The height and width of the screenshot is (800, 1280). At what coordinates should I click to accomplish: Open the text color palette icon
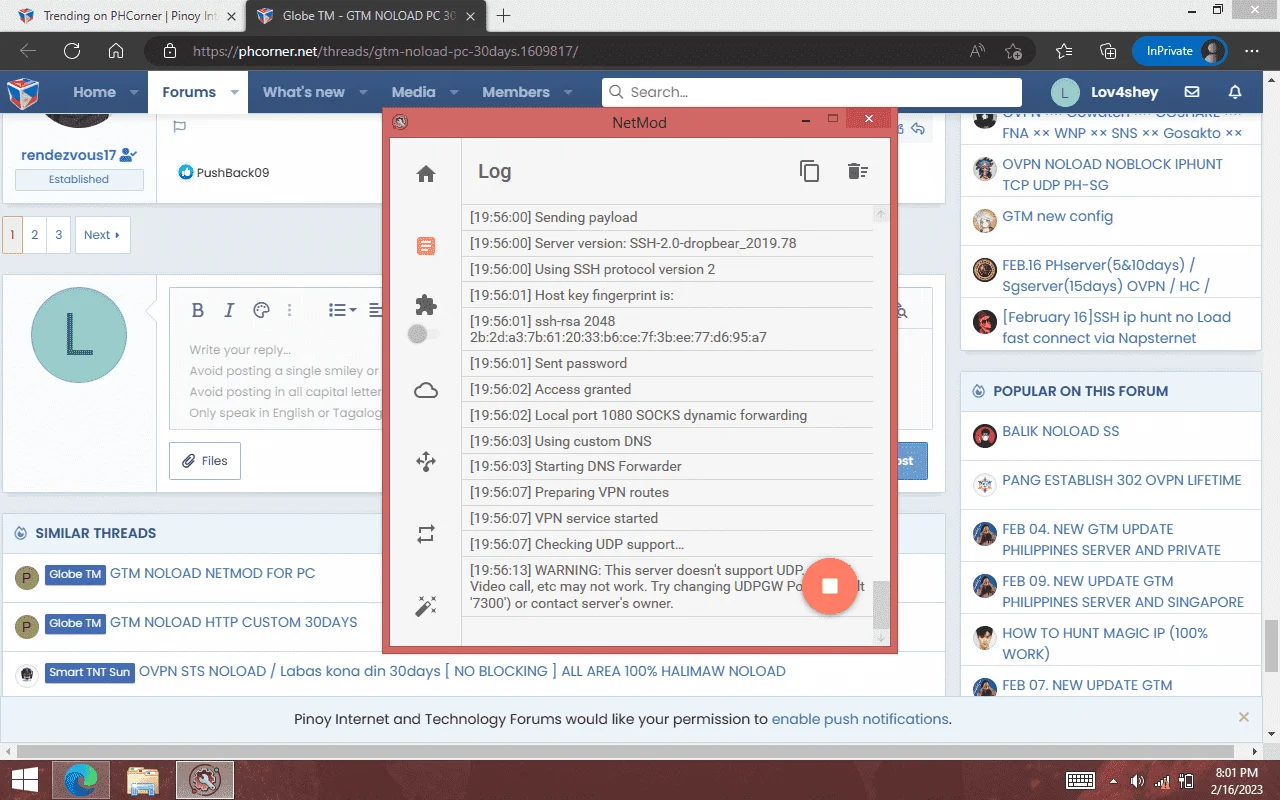point(261,310)
